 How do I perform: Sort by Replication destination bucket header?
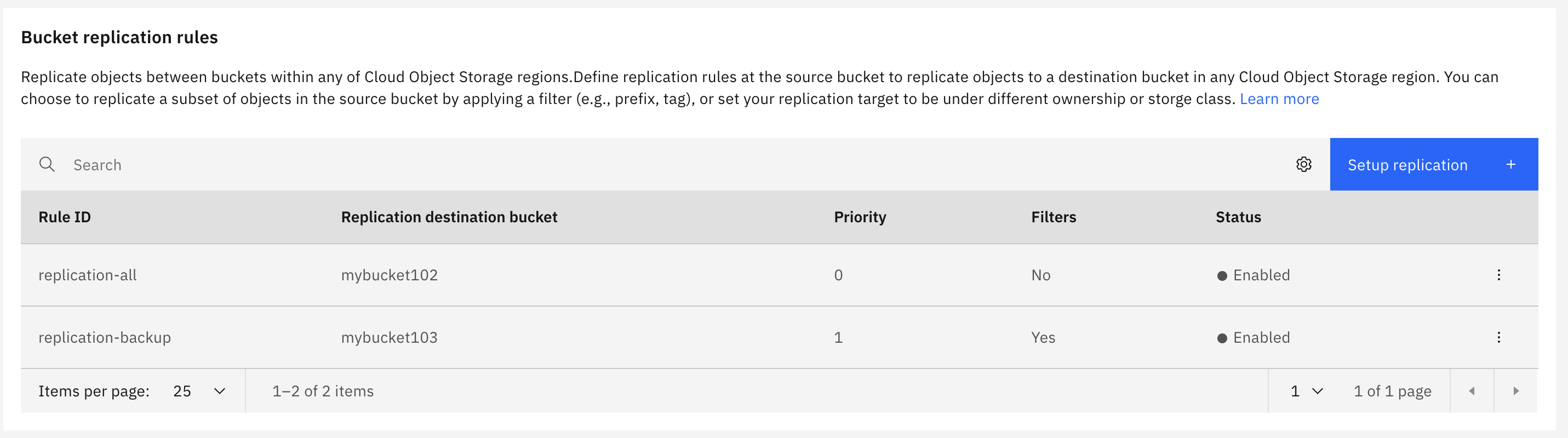point(449,217)
